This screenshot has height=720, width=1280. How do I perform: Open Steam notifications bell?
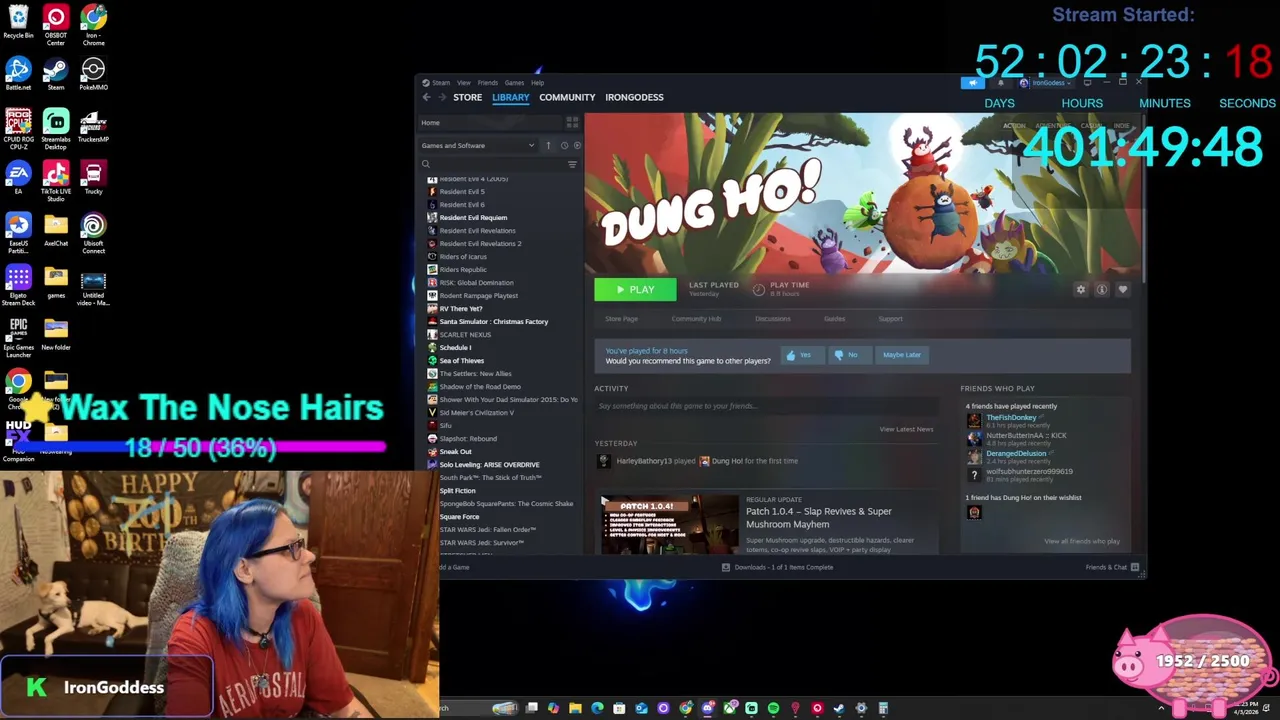[1000, 83]
